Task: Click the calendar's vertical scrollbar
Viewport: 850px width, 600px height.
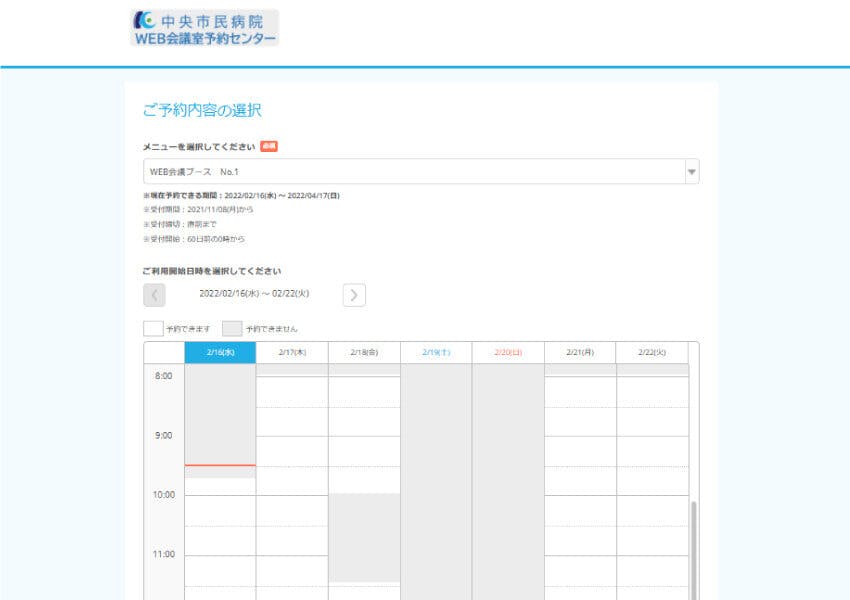Action: 694,550
